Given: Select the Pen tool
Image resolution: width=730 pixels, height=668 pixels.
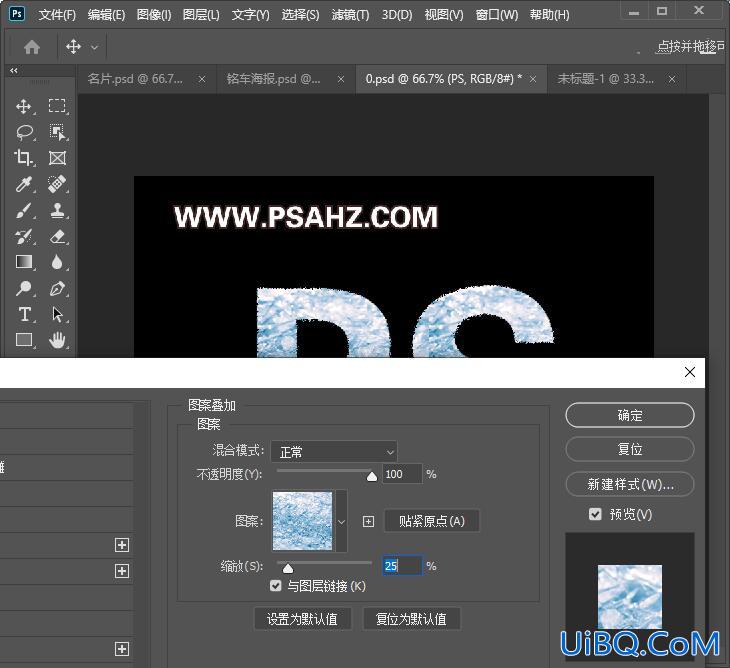Looking at the screenshot, I should point(57,288).
